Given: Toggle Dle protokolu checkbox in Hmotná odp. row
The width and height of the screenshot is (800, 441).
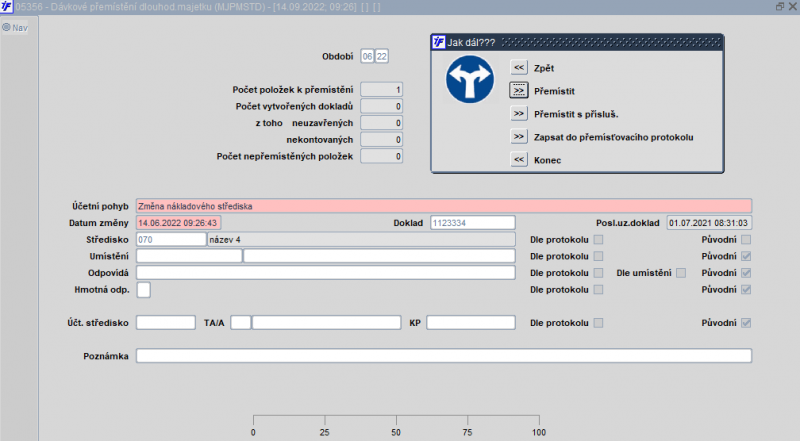Looking at the screenshot, I should coord(598,289).
